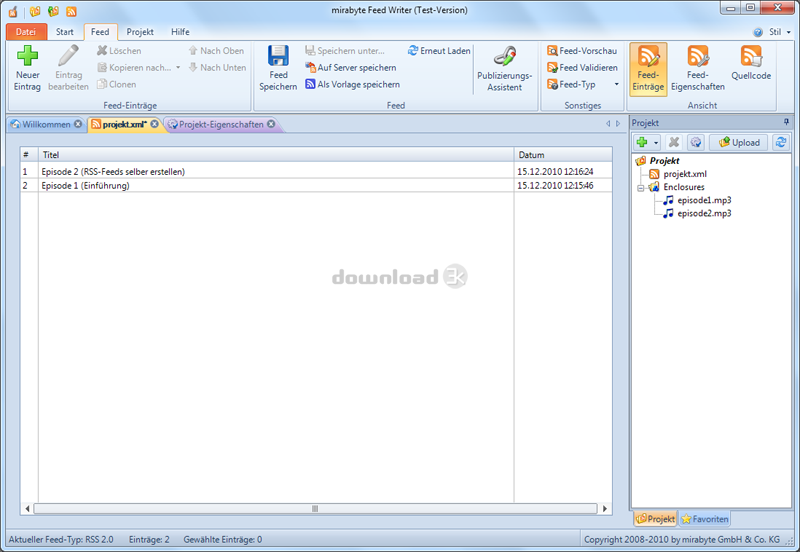Click Löschen in the Feed-Einträge group
This screenshot has height=552, width=800.
119,51
